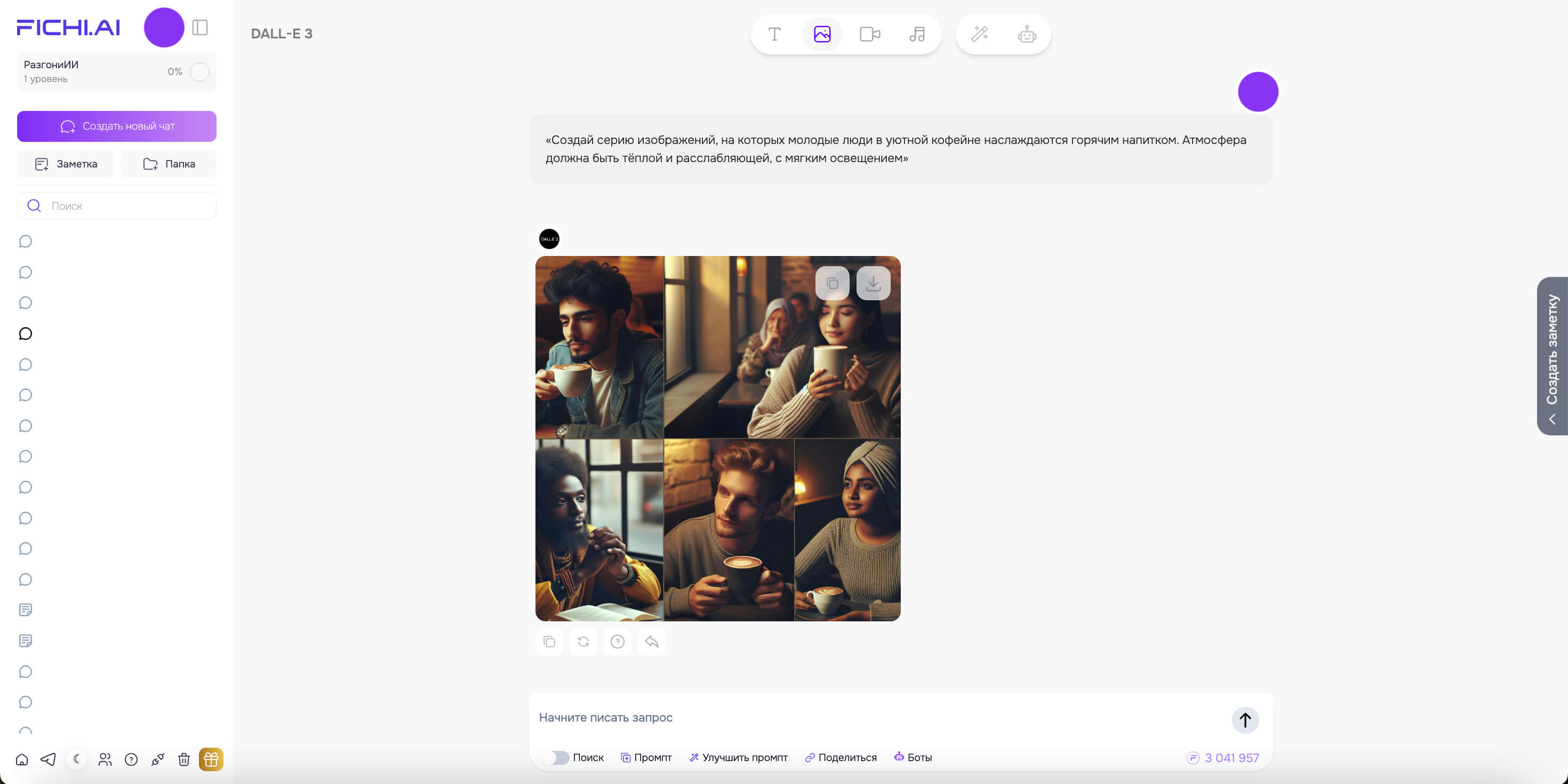The image size is (1568, 784).
Task: Open the robot bots icon in top bar
Action: 1027,34
